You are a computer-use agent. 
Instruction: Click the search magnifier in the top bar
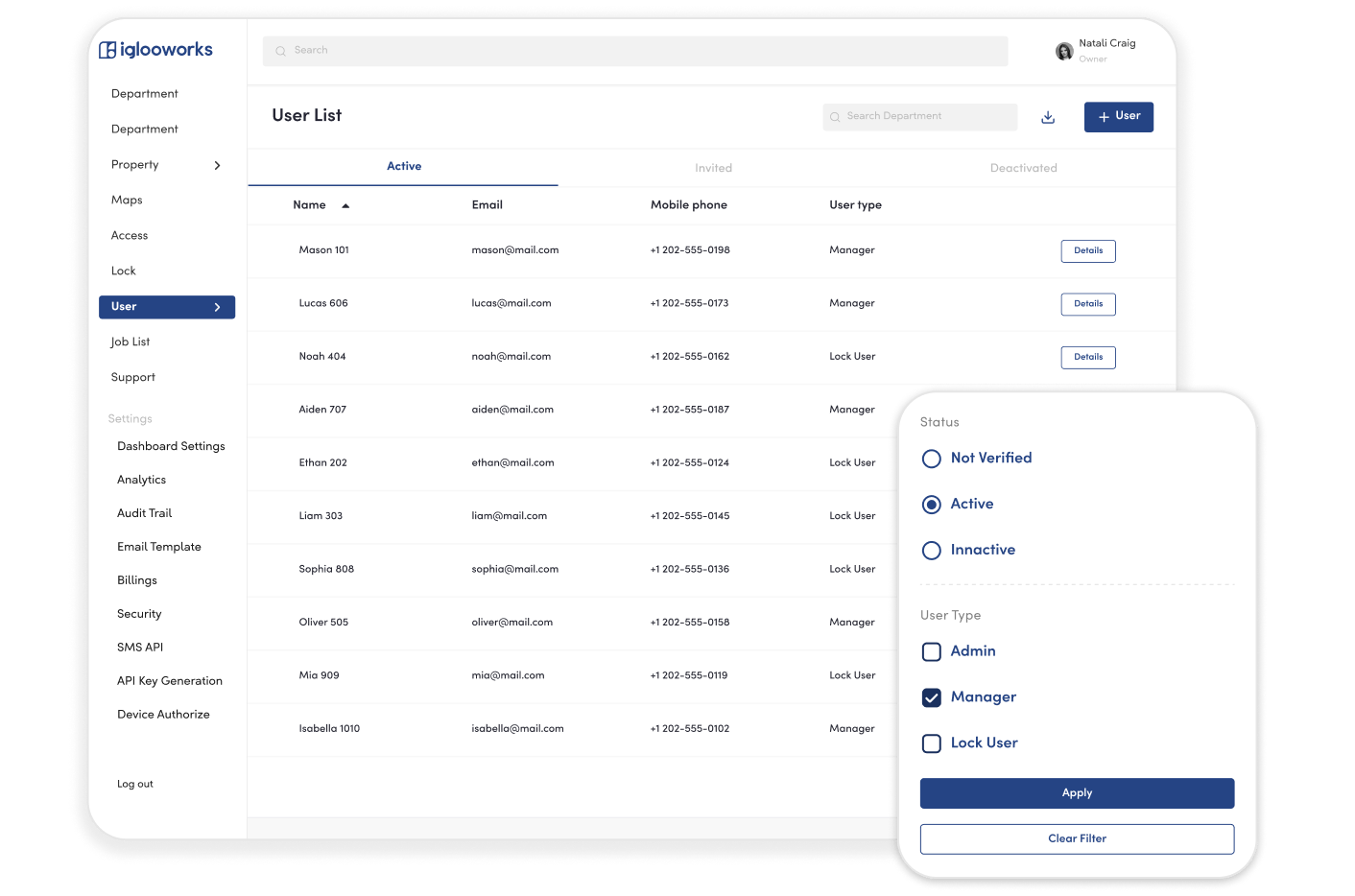click(279, 50)
